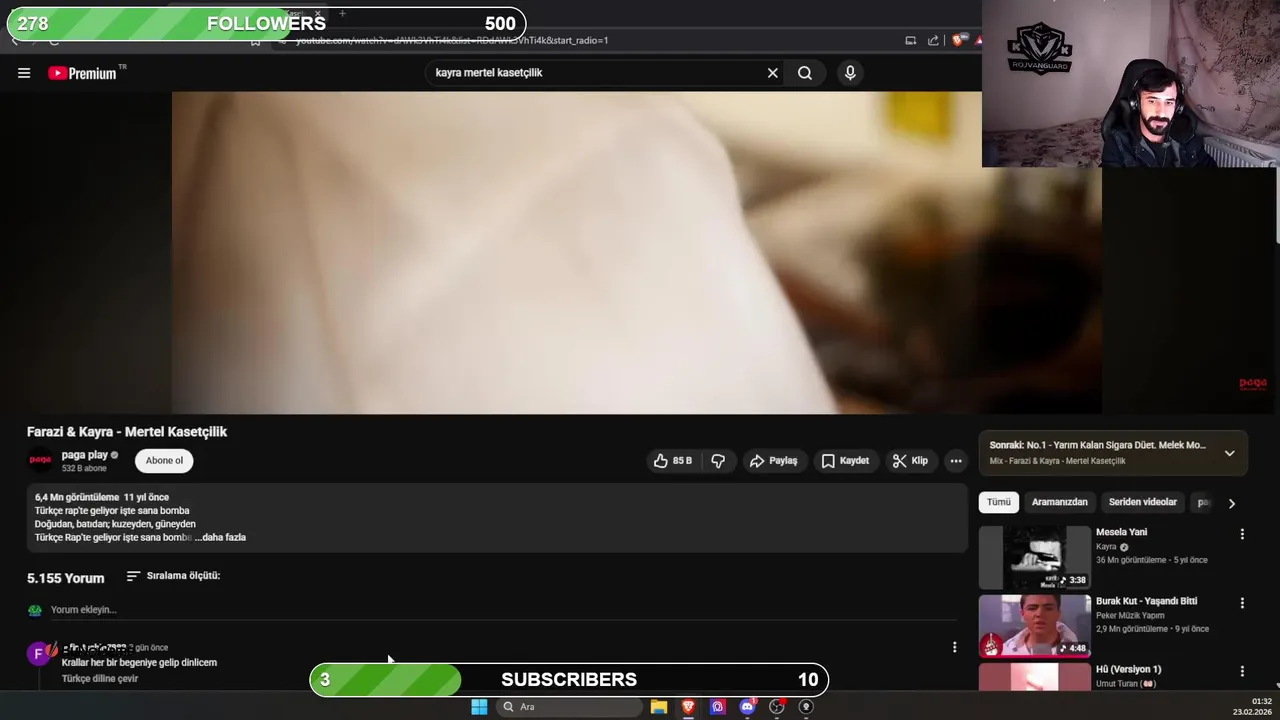This screenshot has width=1280, height=720.
Task: Click the YouTube URL in the address bar
Action: coord(452,41)
